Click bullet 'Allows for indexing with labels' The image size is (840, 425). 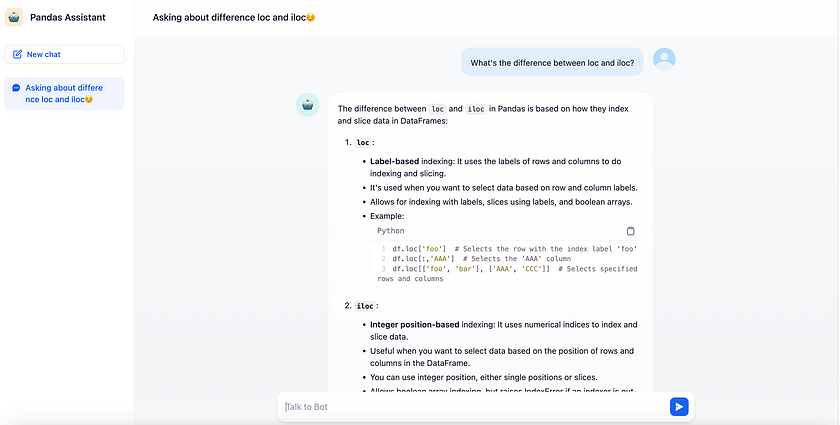pyautogui.click(x=501, y=202)
